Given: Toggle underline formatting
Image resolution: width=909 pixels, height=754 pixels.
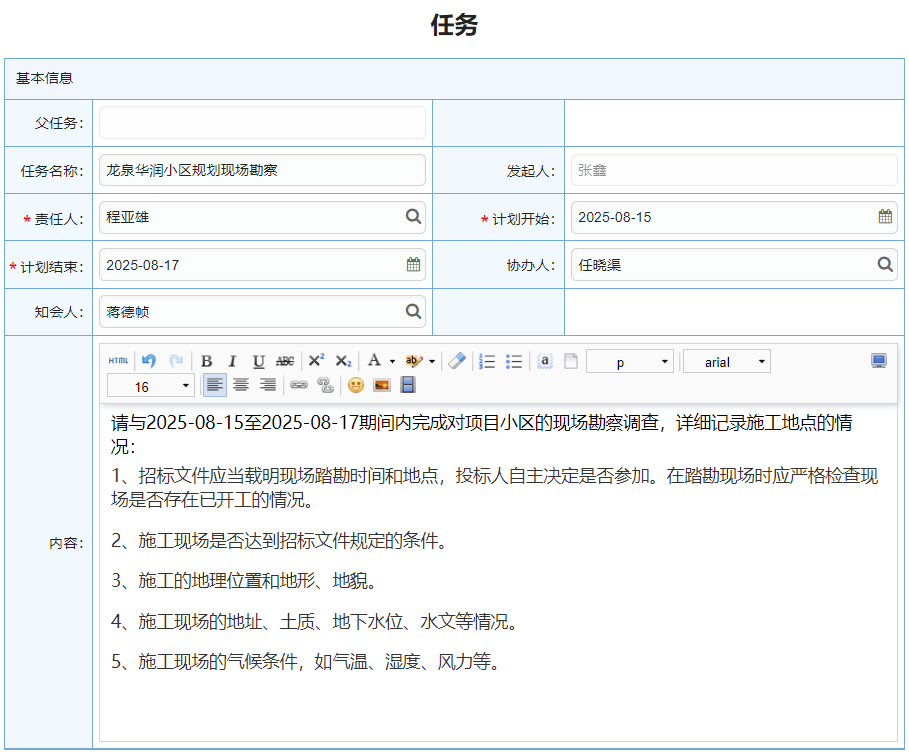Looking at the screenshot, I should [258, 361].
